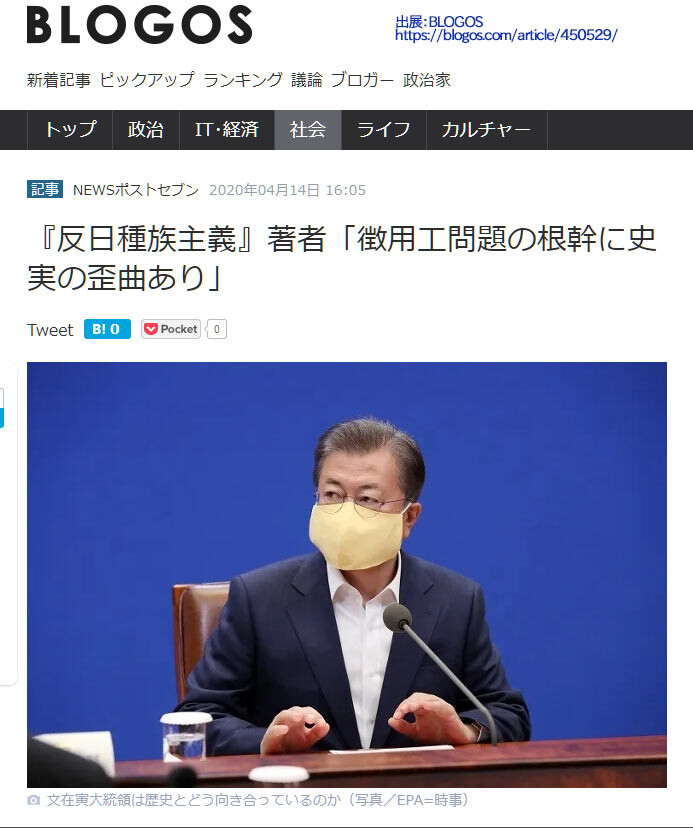Image resolution: width=693 pixels, height=828 pixels.
Task: Open the トップ tab
Action: tap(70, 130)
